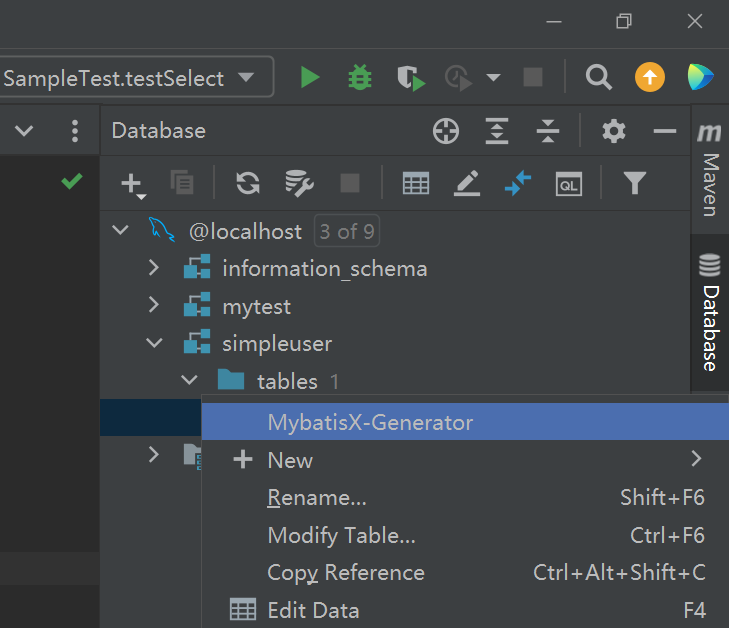This screenshot has height=628, width=729.
Task: Open Data Source Properties wrench icon
Action: (x=299, y=183)
